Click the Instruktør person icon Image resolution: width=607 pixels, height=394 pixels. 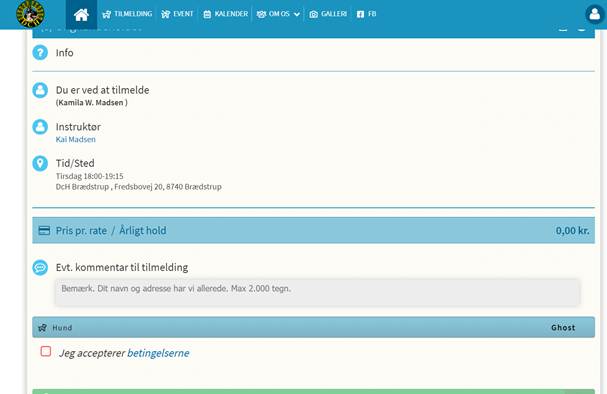(40, 127)
